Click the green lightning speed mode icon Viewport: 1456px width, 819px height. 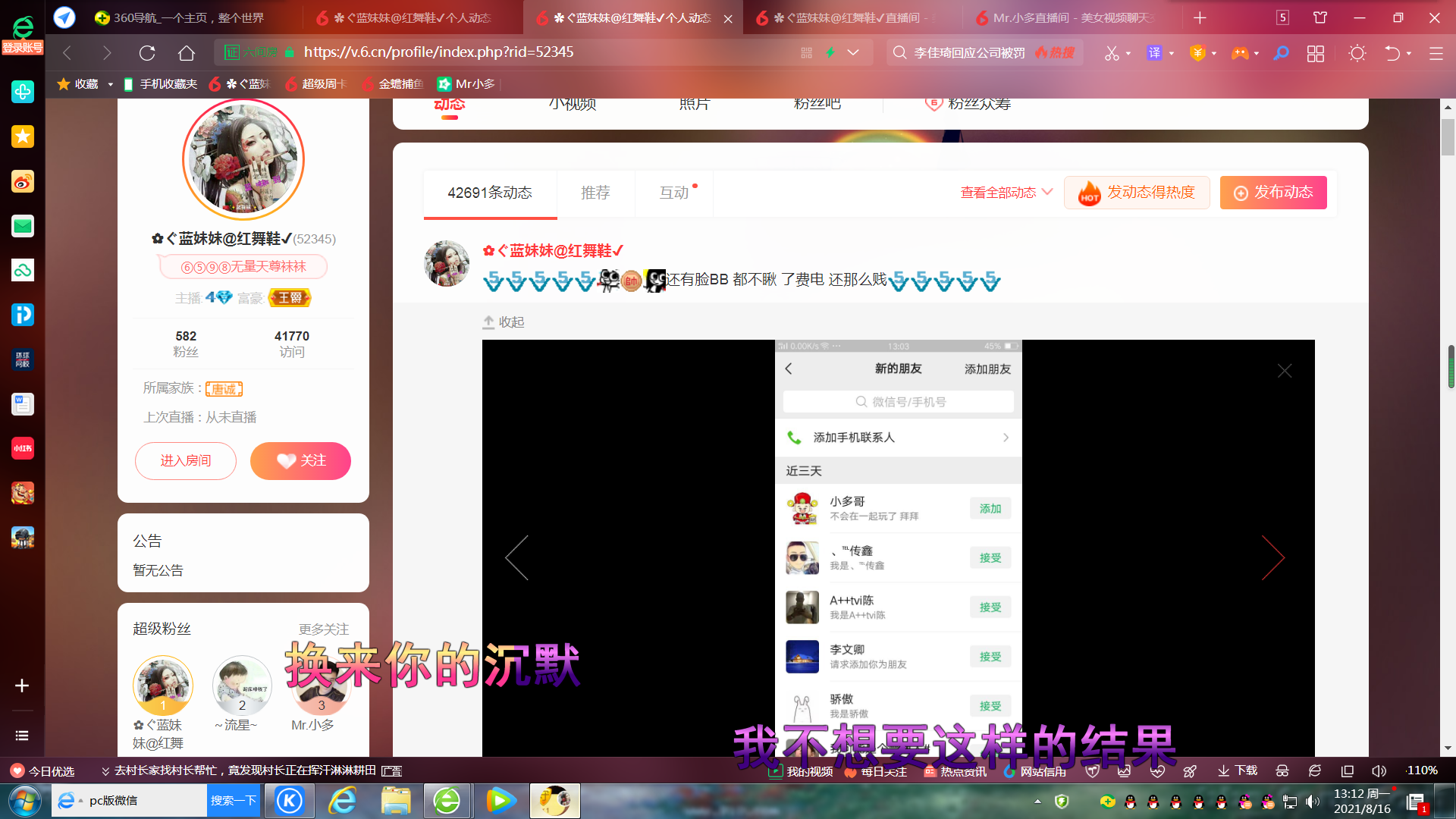click(x=830, y=52)
